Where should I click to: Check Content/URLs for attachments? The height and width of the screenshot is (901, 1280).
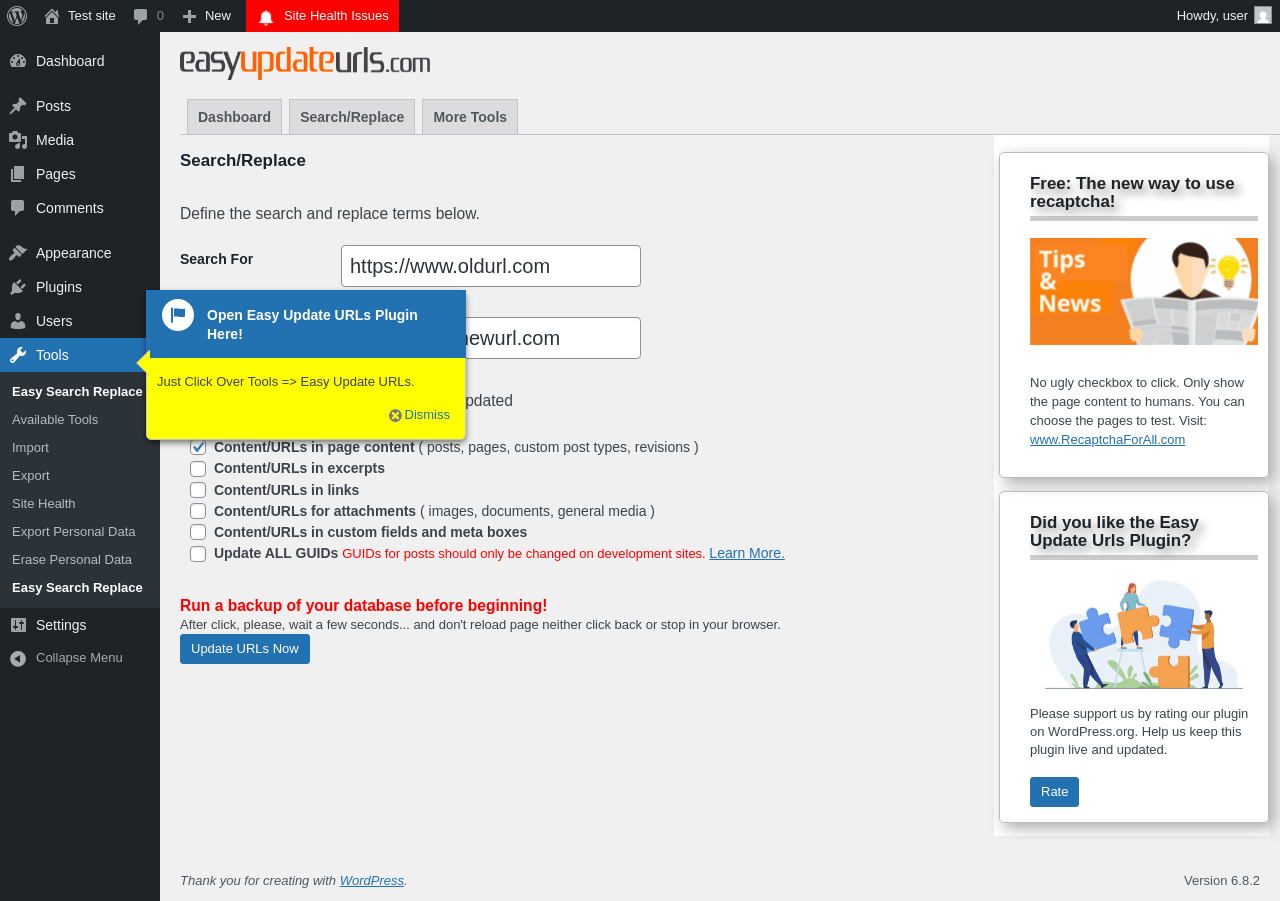(x=198, y=511)
